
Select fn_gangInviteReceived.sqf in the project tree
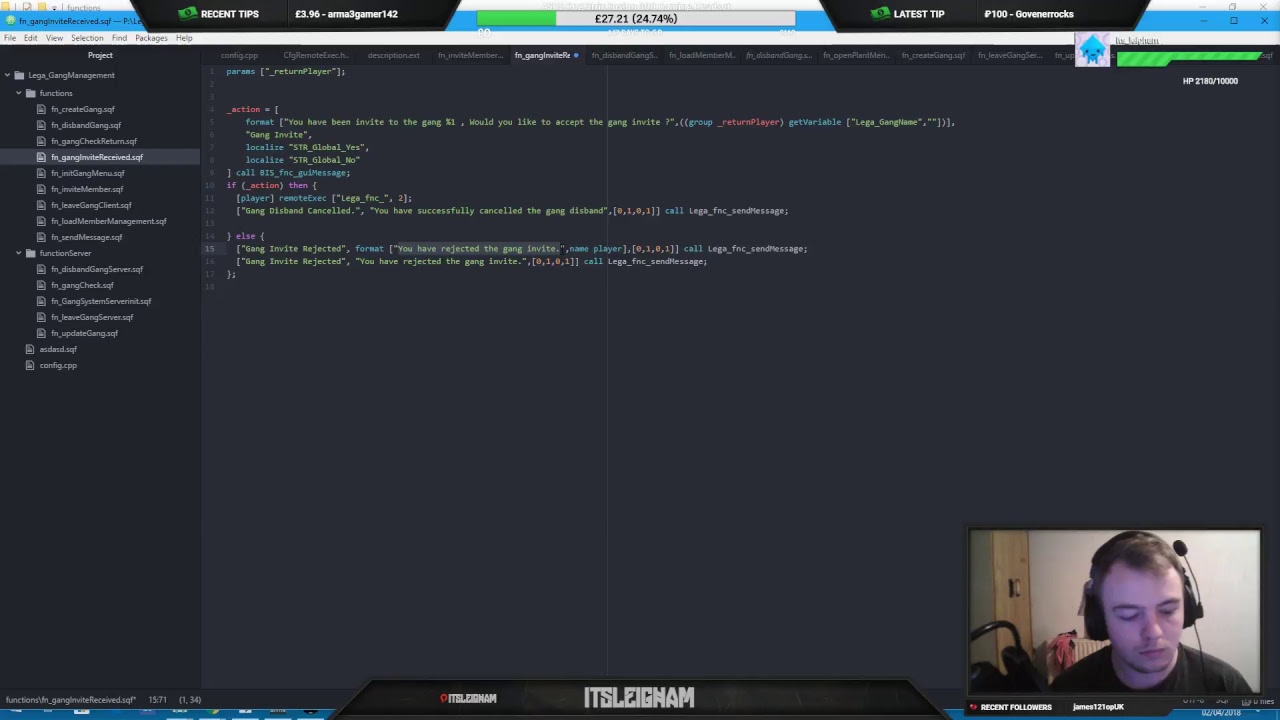coord(97,157)
